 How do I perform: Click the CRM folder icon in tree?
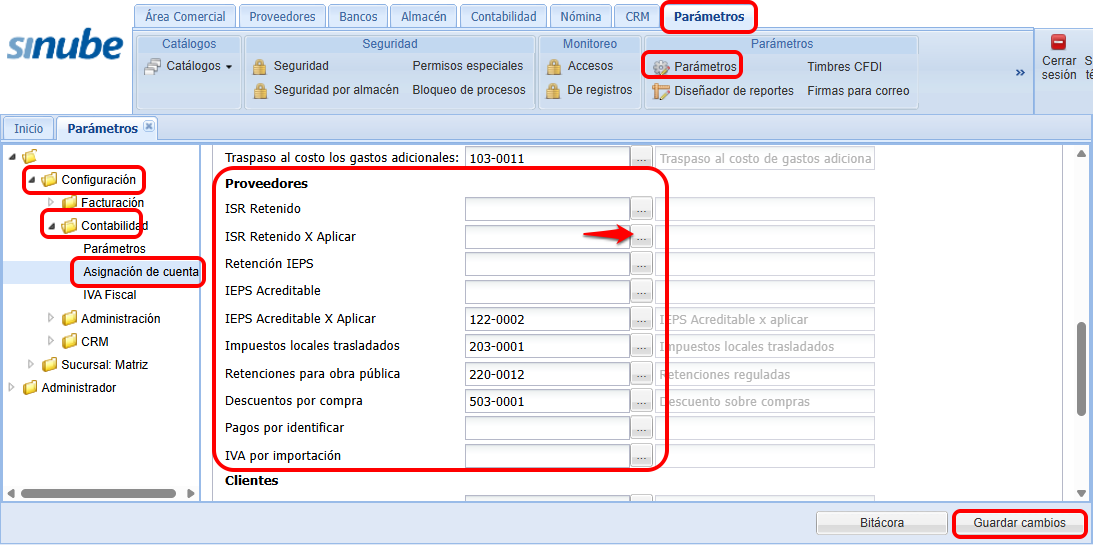pos(69,341)
